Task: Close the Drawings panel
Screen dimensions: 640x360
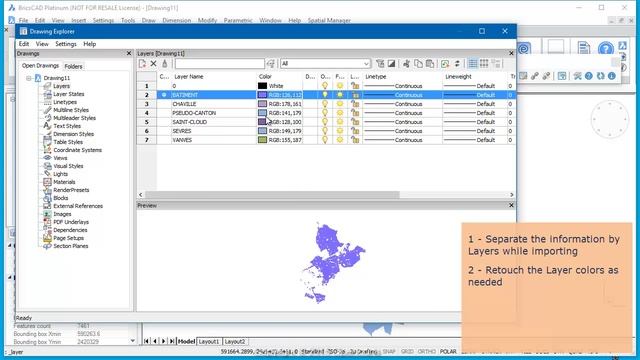Action: [129, 53]
